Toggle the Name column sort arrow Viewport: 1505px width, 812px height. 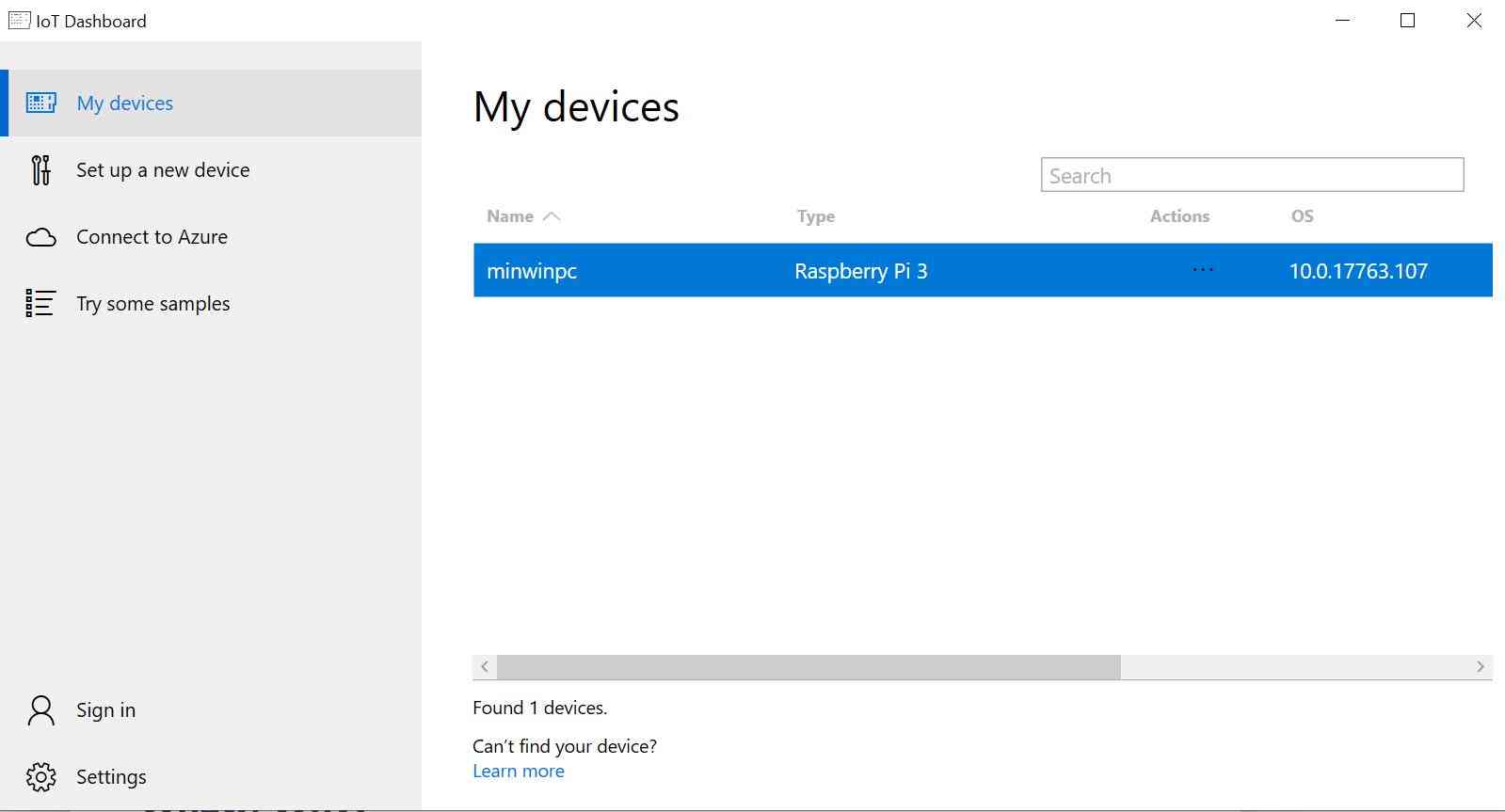tap(552, 216)
